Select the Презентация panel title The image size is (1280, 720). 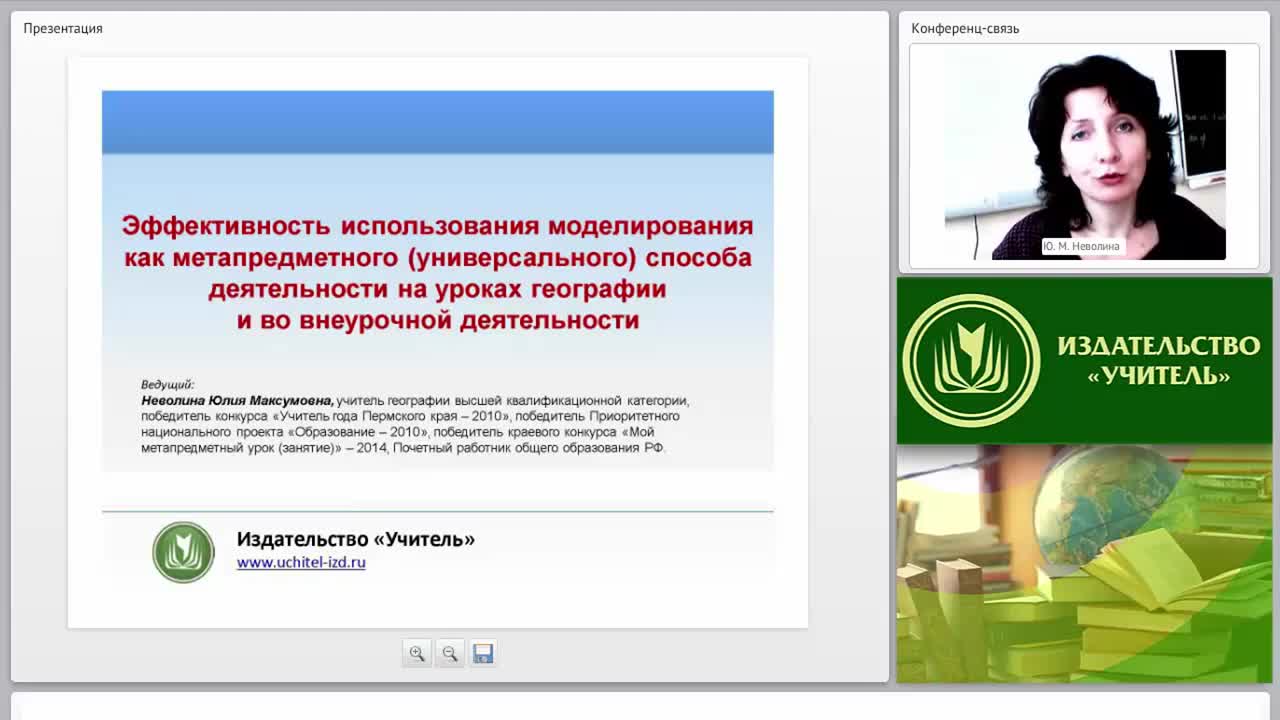point(63,28)
